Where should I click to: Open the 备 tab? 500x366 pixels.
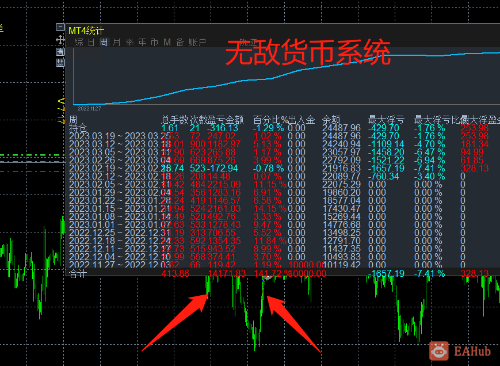pos(180,42)
